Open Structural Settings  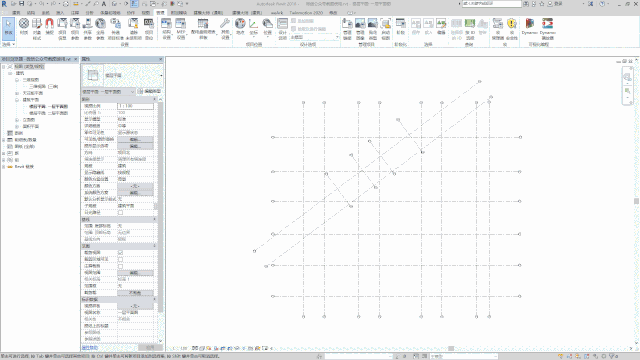click(x=167, y=29)
